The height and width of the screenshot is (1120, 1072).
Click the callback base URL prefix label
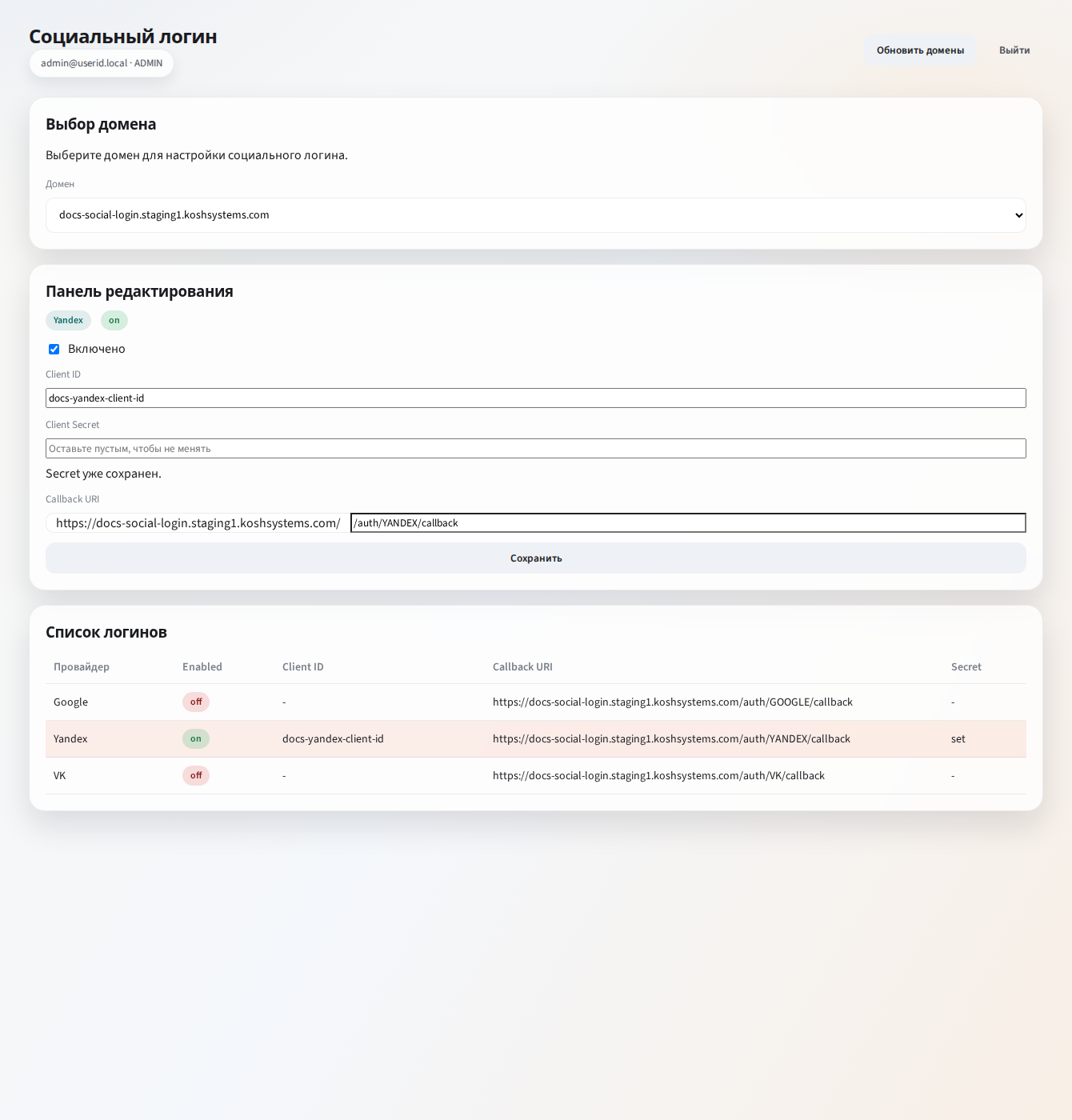click(198, 523)
